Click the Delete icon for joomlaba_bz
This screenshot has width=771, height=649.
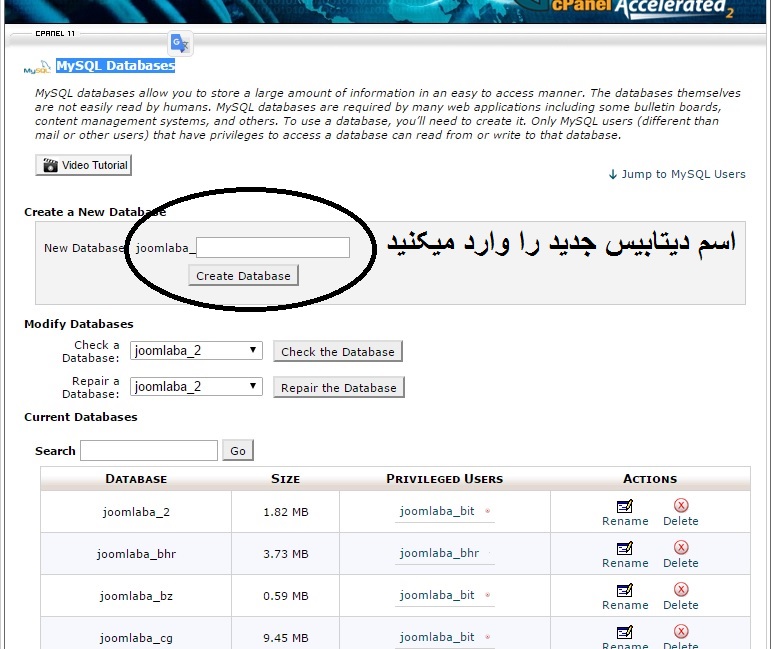(x=681, y=590)
